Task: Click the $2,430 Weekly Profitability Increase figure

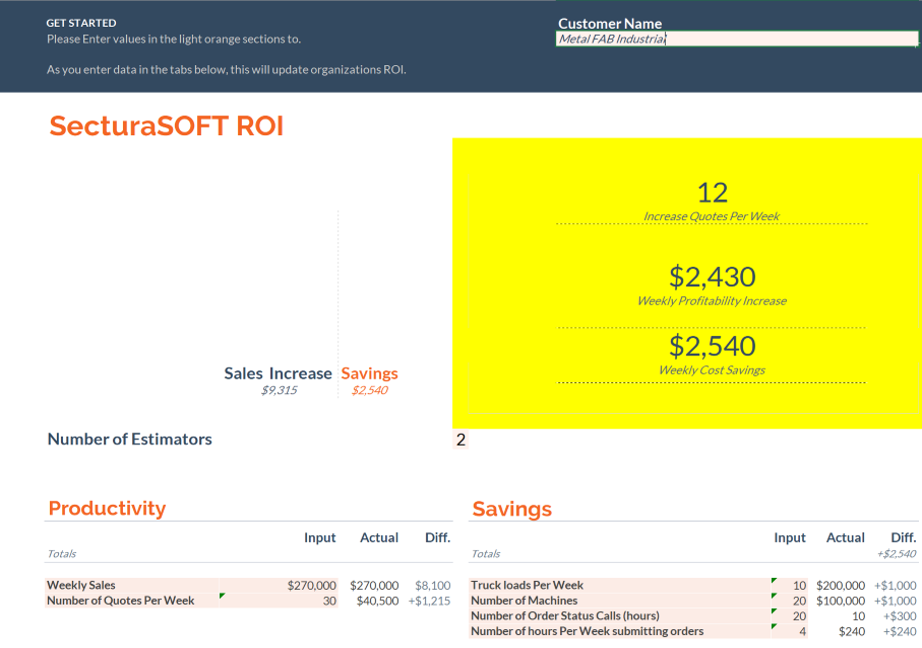Action: point(712,277)
